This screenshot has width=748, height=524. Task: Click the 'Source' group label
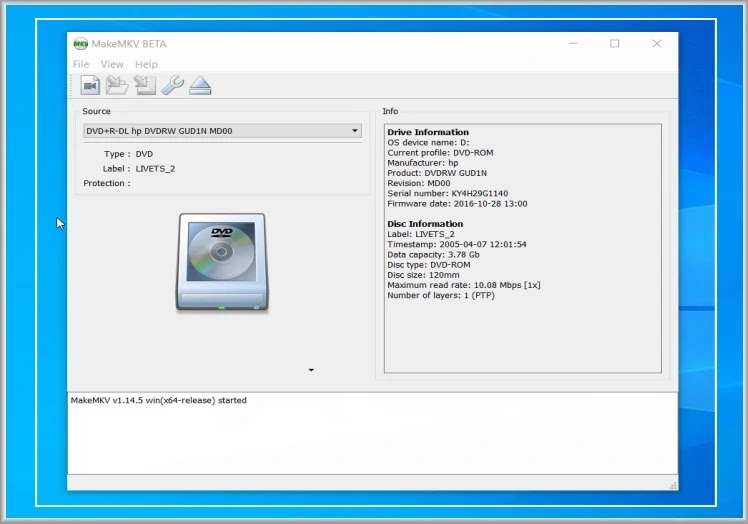(96, 111)
